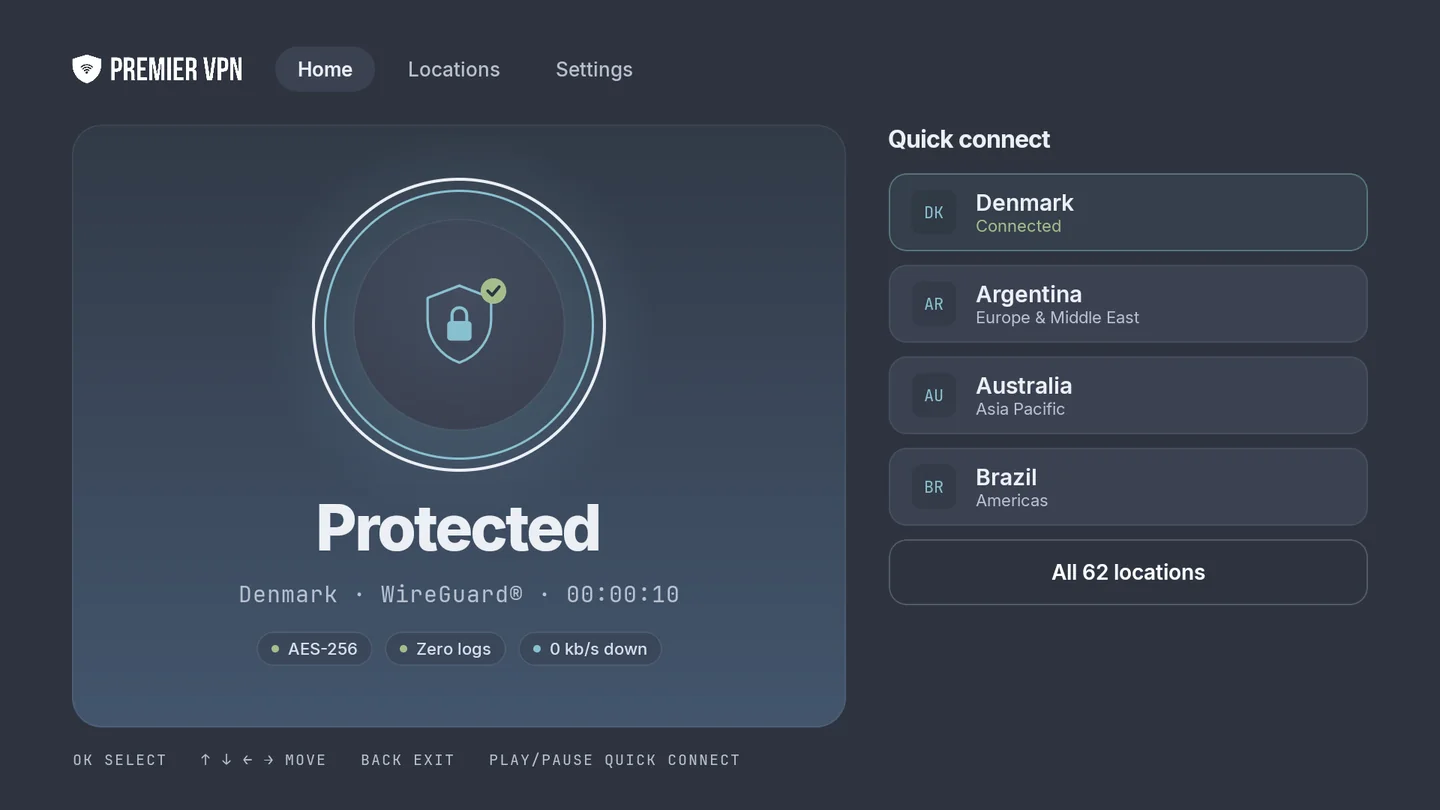Click the BACK EXIT hint
The height and width of the screenshot is (810, 1440).
[x=408, y=760]
